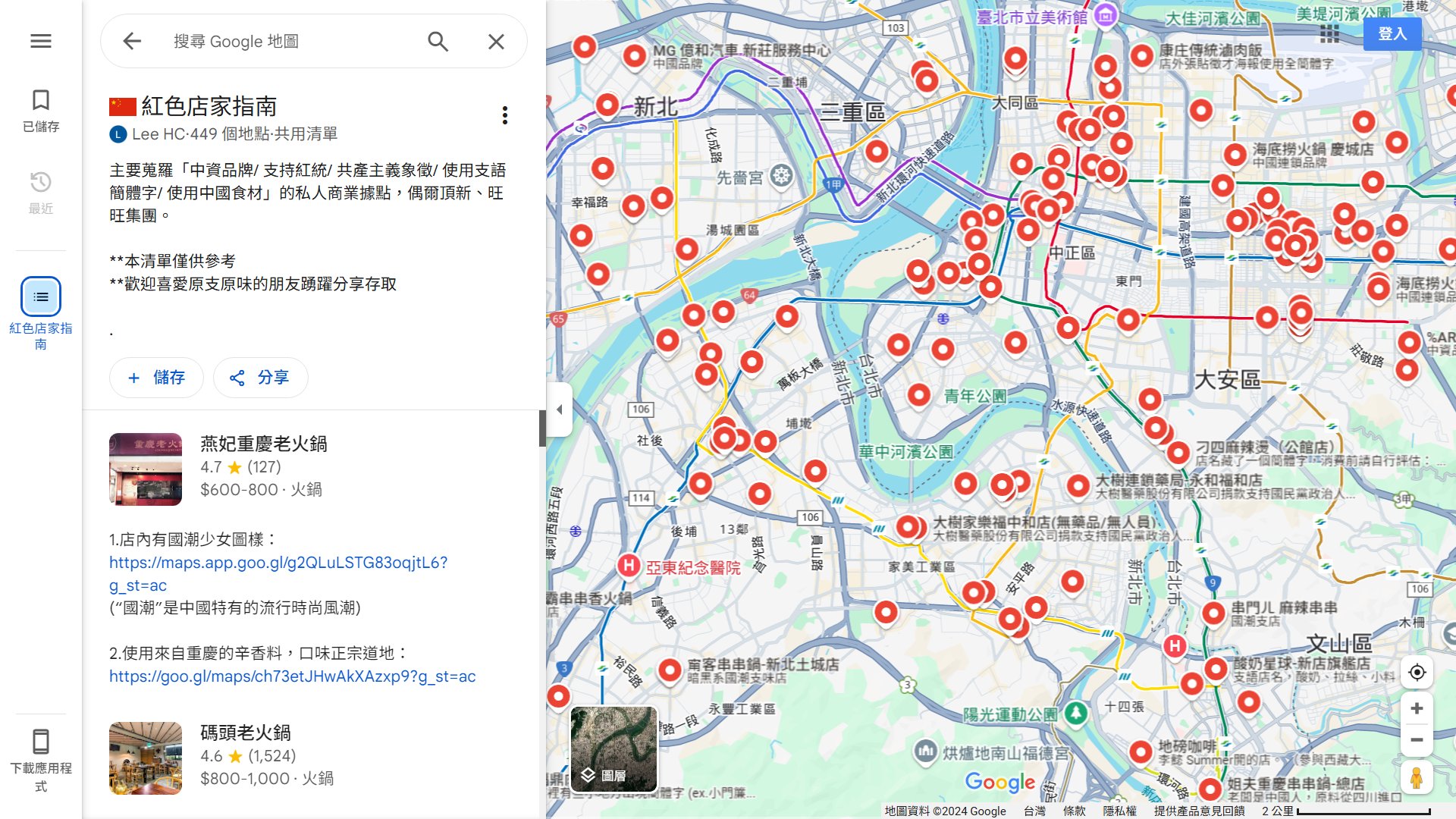This screenshot has height=819, width=1456.
Task: Open the Saved (已儲存) bookmark panel
Action: pos(41,110)
